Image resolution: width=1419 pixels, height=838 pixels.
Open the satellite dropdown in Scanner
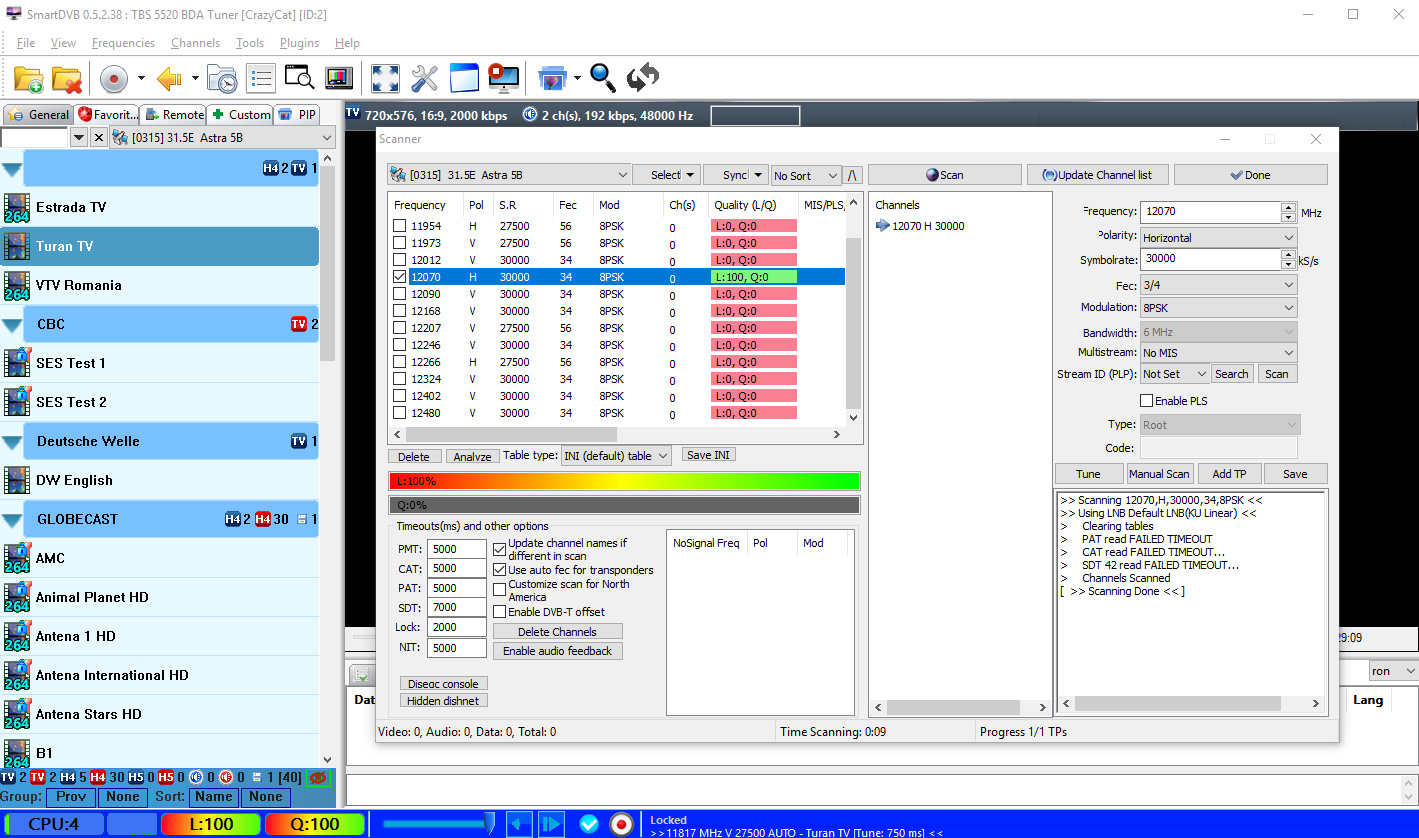click(509, 175)
